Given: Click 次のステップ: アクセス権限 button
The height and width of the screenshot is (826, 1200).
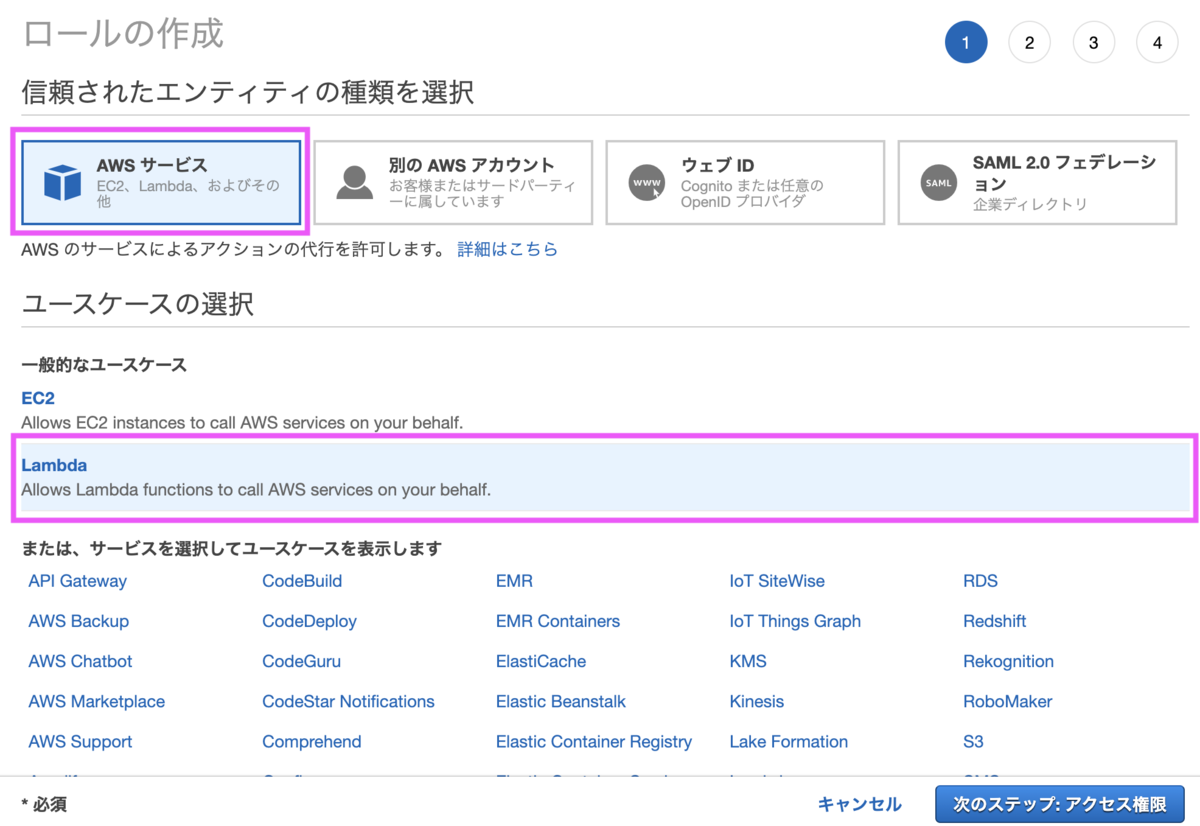Looking at the screenshot, I should coord(1059,804).
